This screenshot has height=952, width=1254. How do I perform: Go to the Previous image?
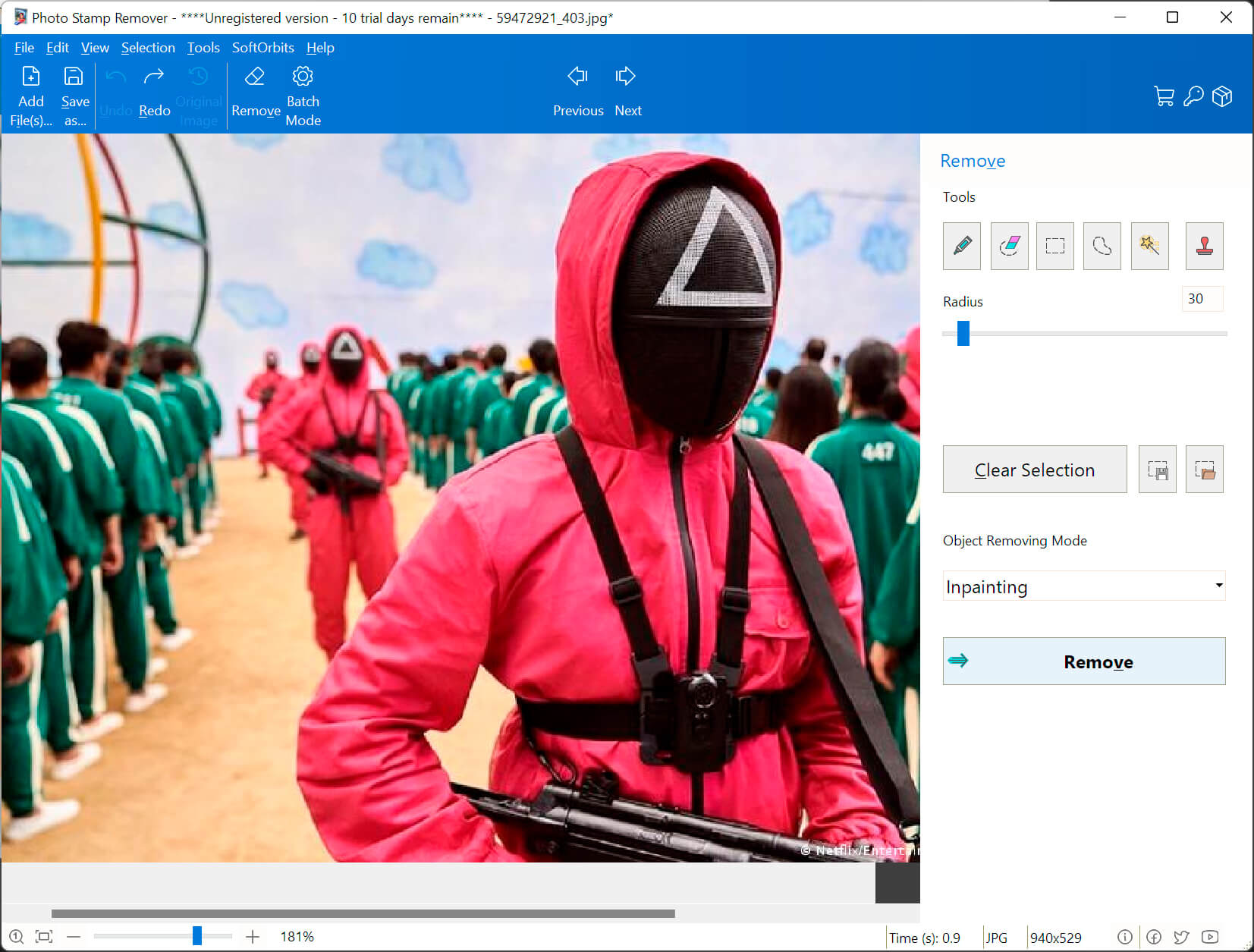(x=578, y=93)
